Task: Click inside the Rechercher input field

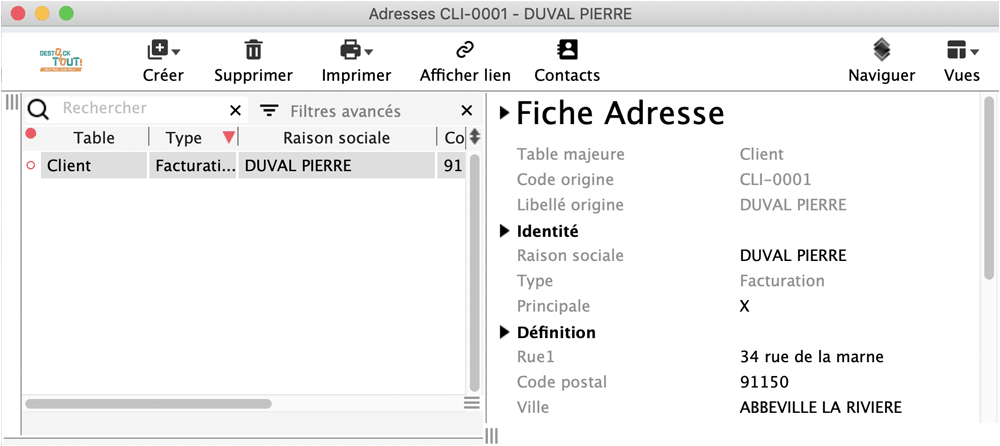Action: point(142,108)
